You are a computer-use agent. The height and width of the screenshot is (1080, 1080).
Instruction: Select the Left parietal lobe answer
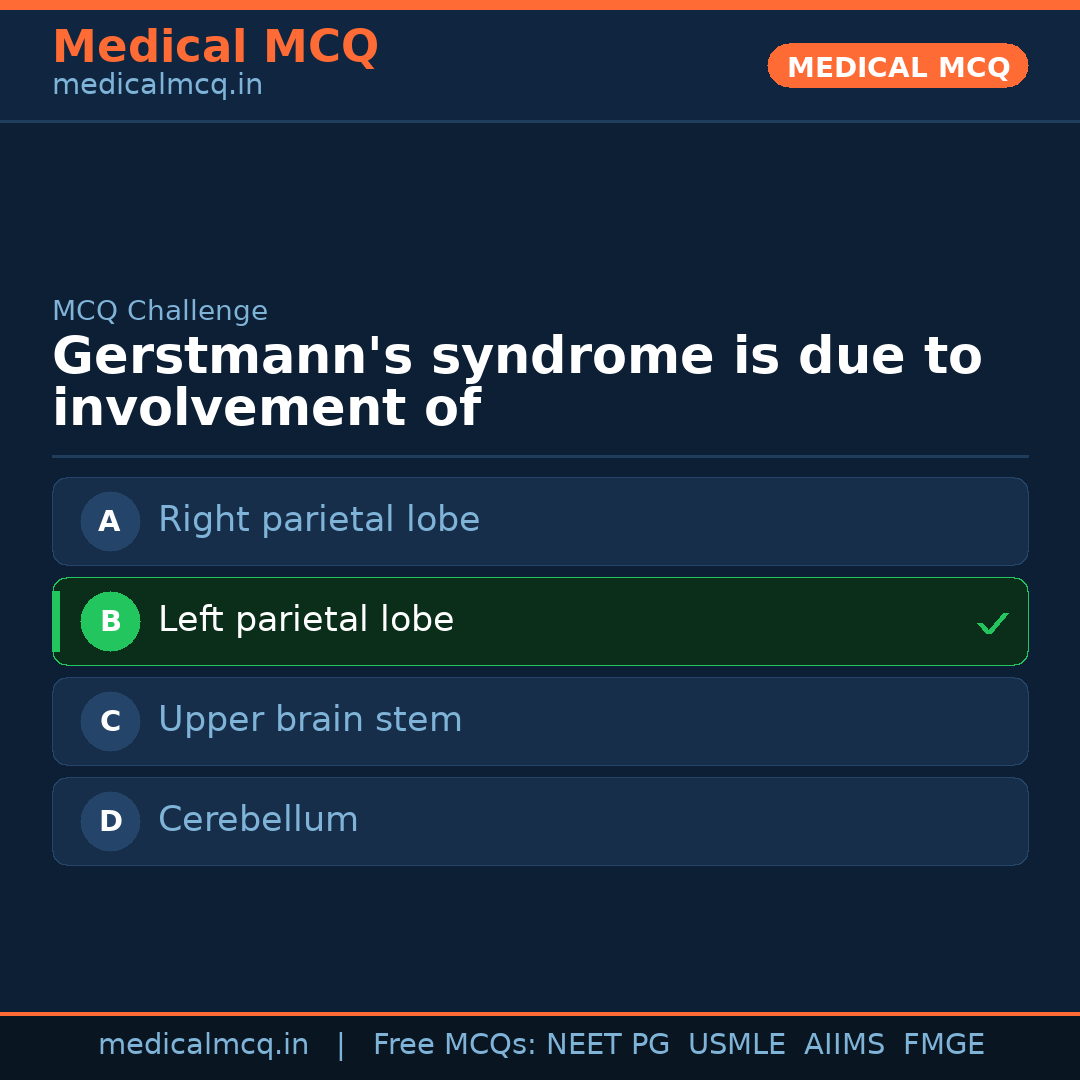[306, 620]
